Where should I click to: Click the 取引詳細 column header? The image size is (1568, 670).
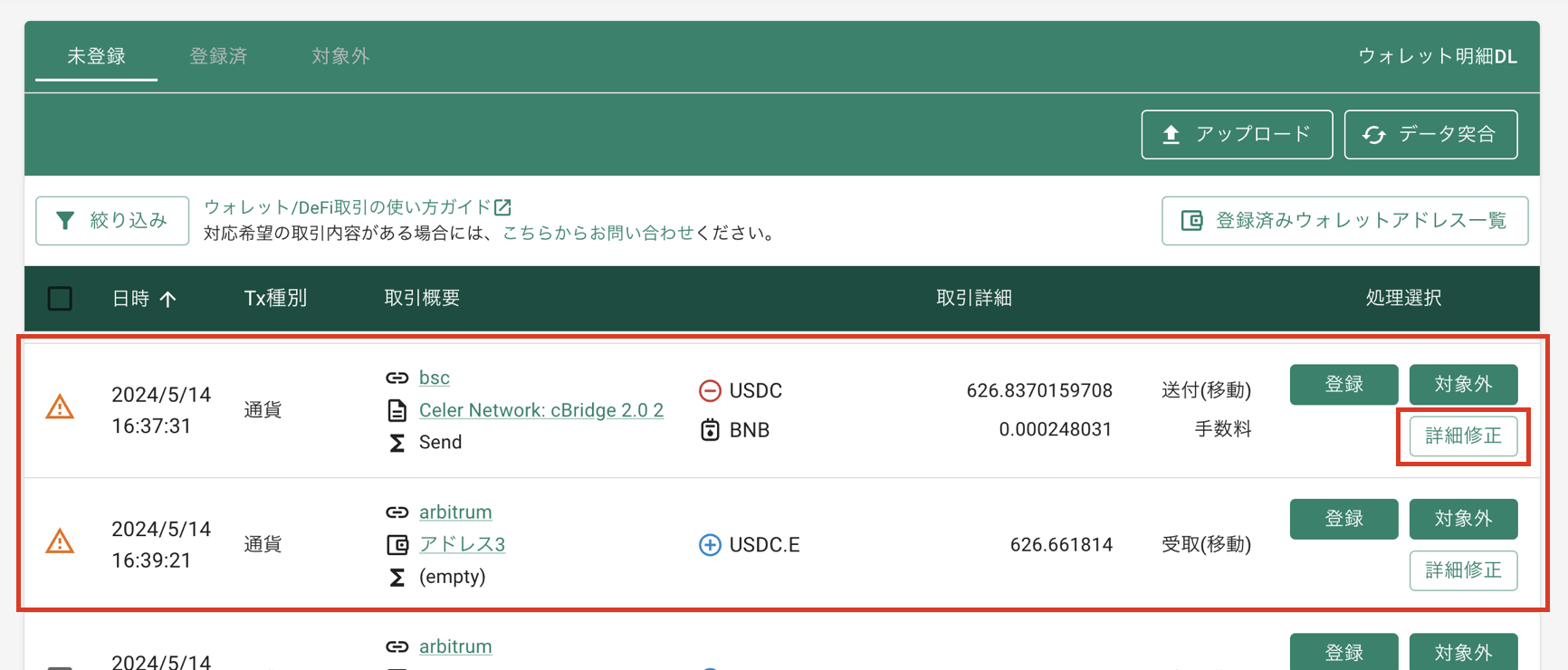(x=974, y=298)
